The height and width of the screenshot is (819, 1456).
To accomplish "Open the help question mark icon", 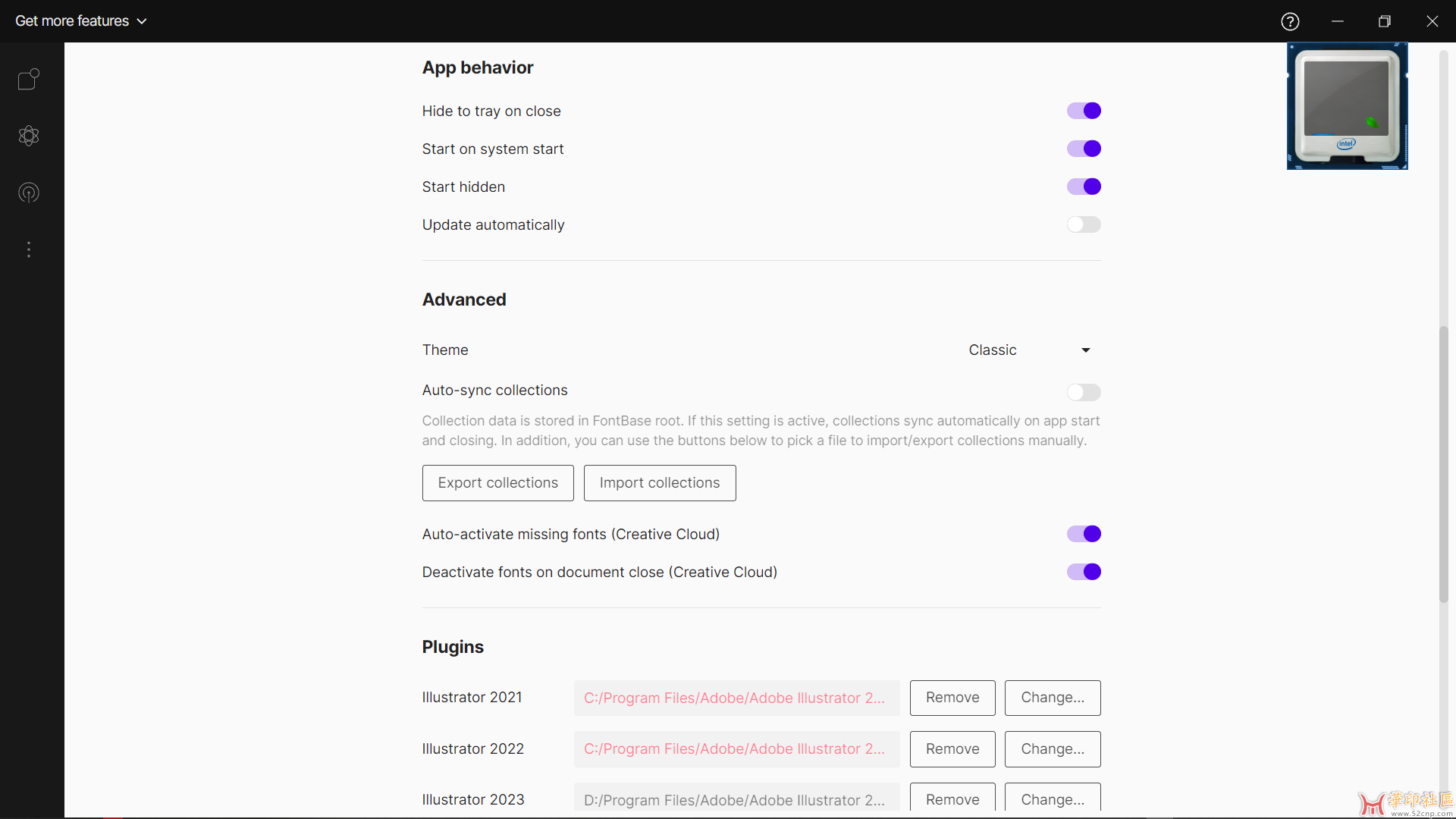I will (x=1290, y=21).
